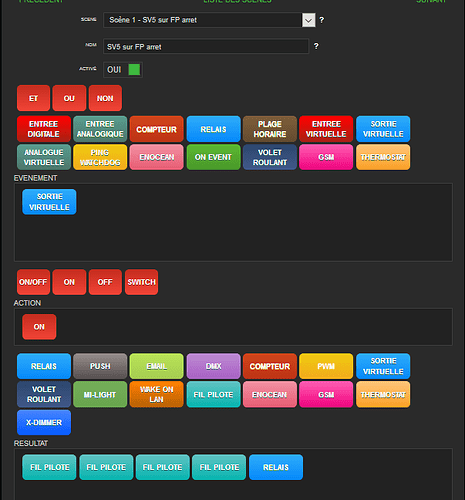Click the ON/OFF action type button
Image resolution: width=465 pixels, height=500 pixels.
34,282
